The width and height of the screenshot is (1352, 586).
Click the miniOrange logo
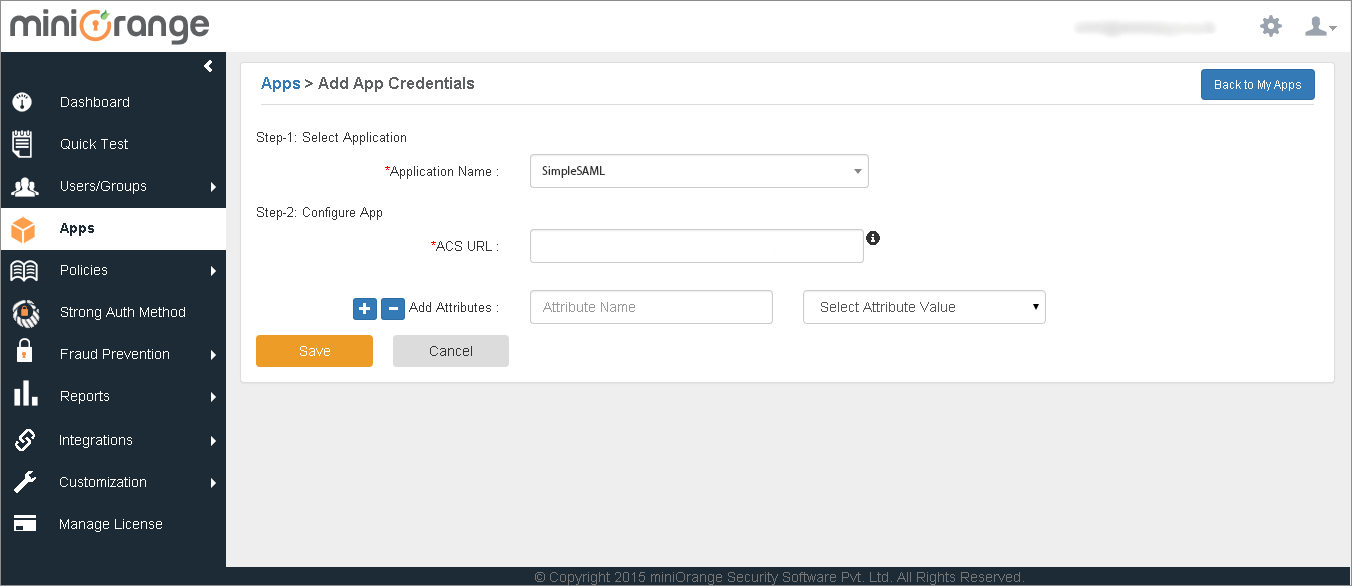pos(110,27)
